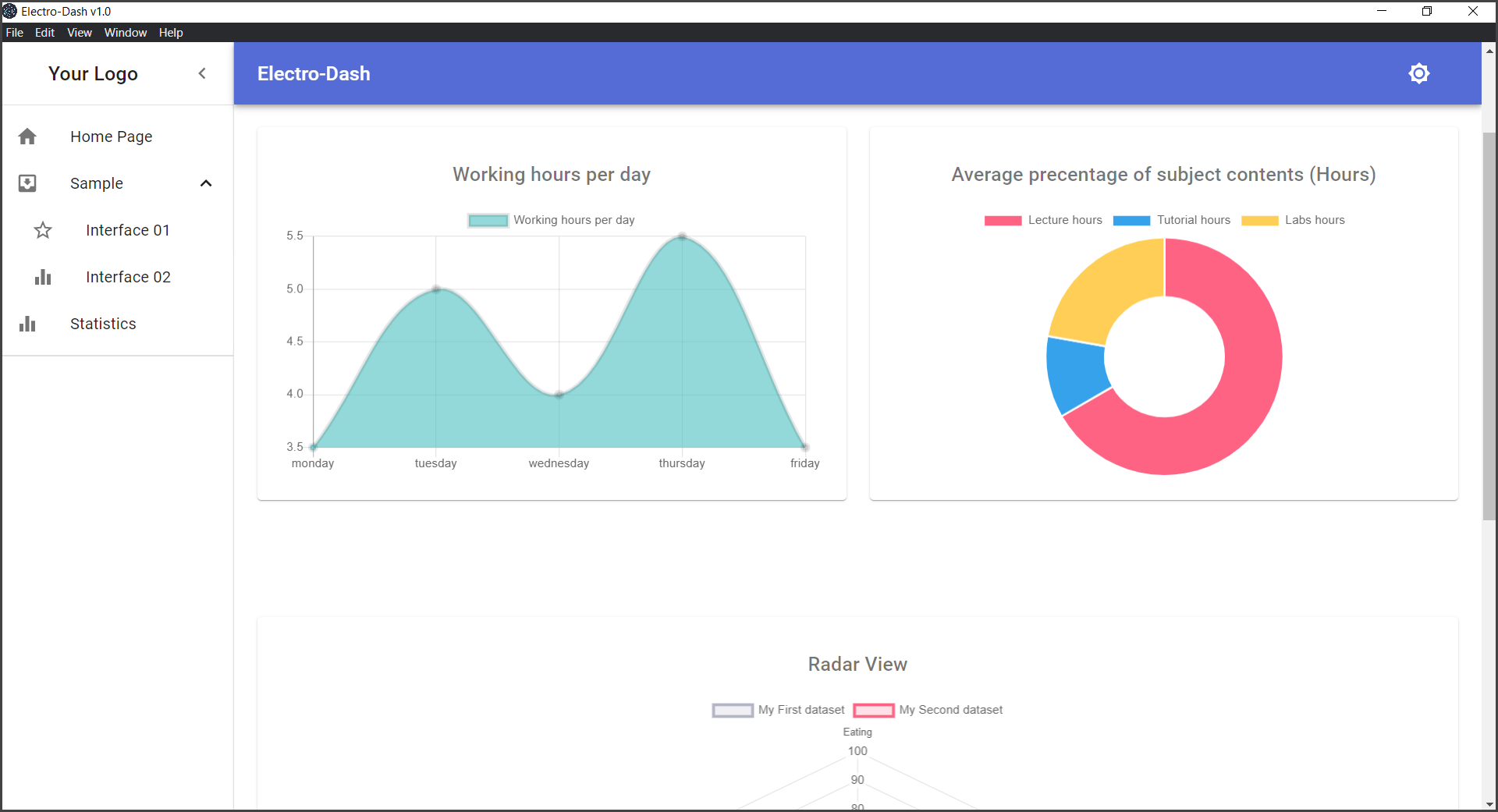The image size is (1498, 812).
Task: Click the Your Logo title
Action: point(93,73)
